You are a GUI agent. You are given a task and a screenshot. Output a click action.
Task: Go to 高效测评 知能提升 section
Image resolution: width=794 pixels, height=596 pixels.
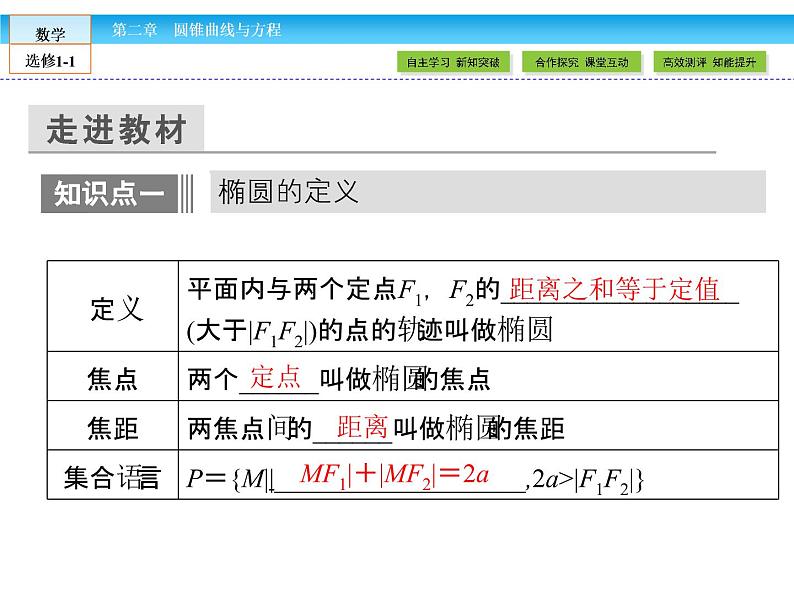(710, 62)
